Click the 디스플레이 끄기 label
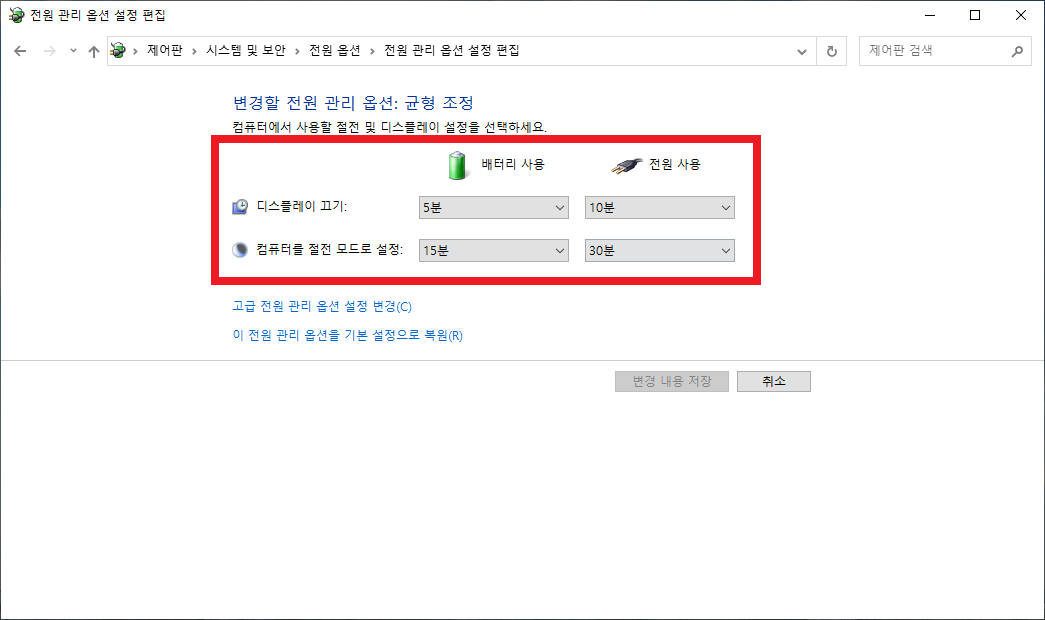The image size is (1045, 620). point(302,207)
